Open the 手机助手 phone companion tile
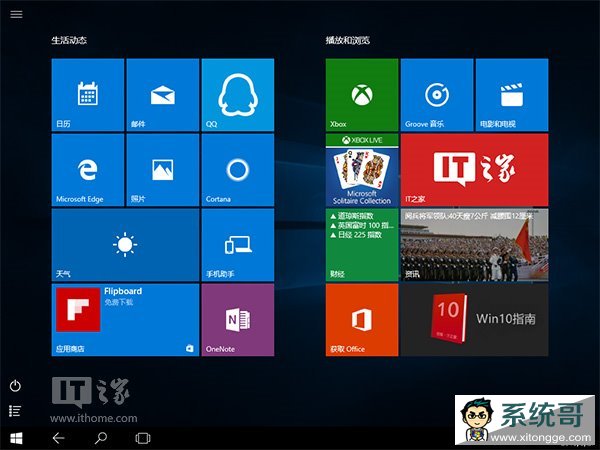The image size is (600, 450). [x=238, y=245]
